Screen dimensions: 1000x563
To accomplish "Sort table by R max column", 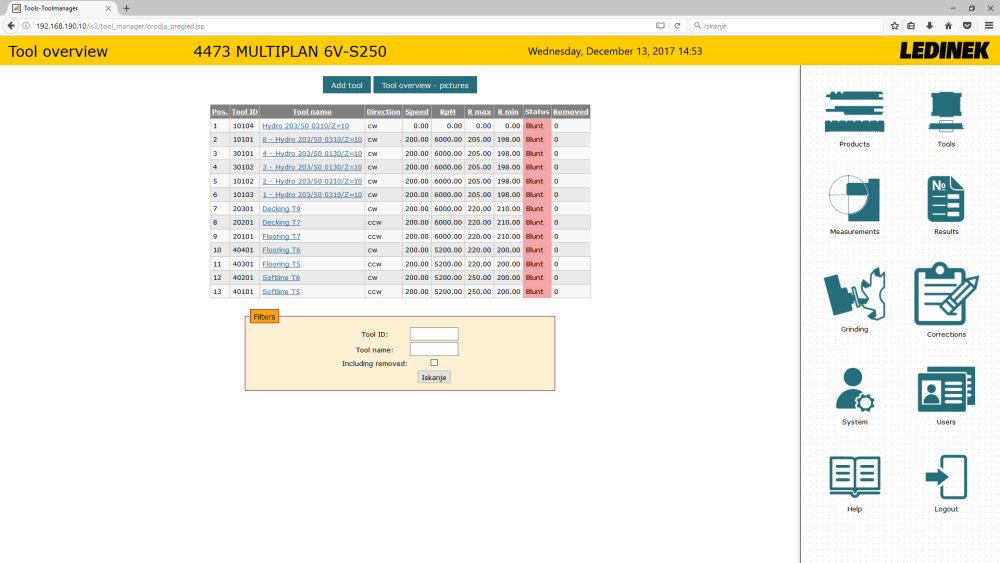I will click(x=479, y=112).
